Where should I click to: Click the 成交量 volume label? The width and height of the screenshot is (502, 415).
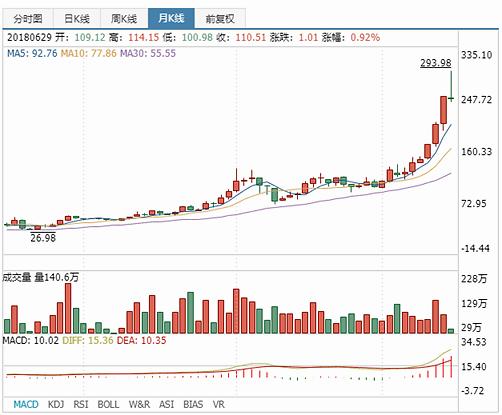pos(17,277)
